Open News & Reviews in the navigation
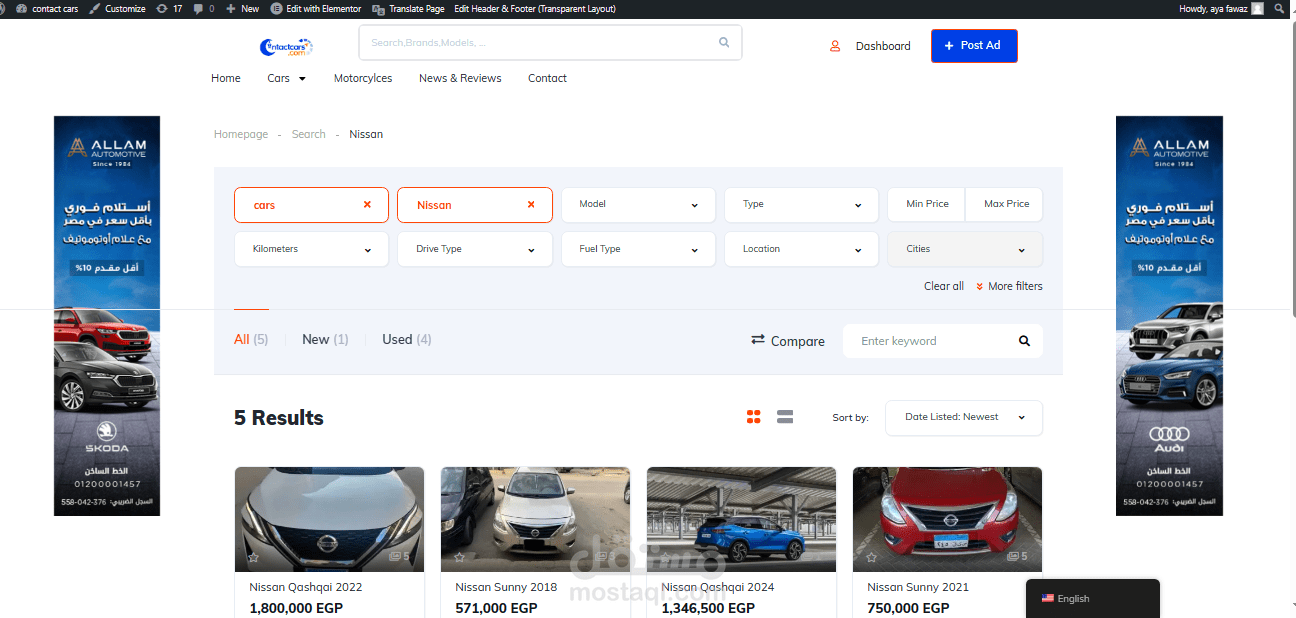 pyautogui.click(x=460, y=78)
